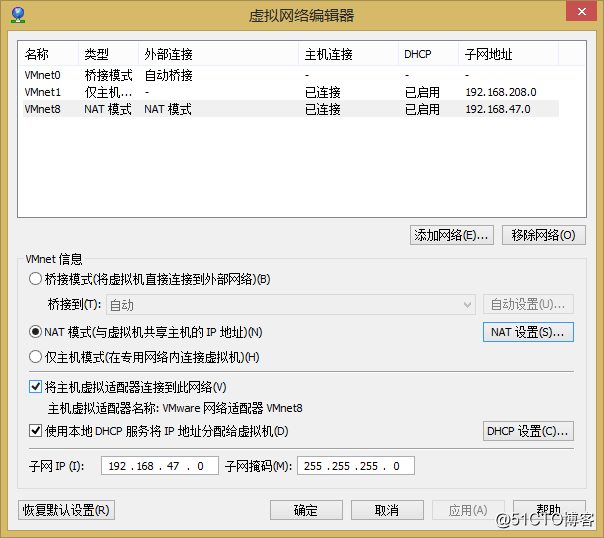This screenshot has height=538, width=604.
Task: Click 已连接 host cell in VMnet8 row
Action: pos(323,109)
